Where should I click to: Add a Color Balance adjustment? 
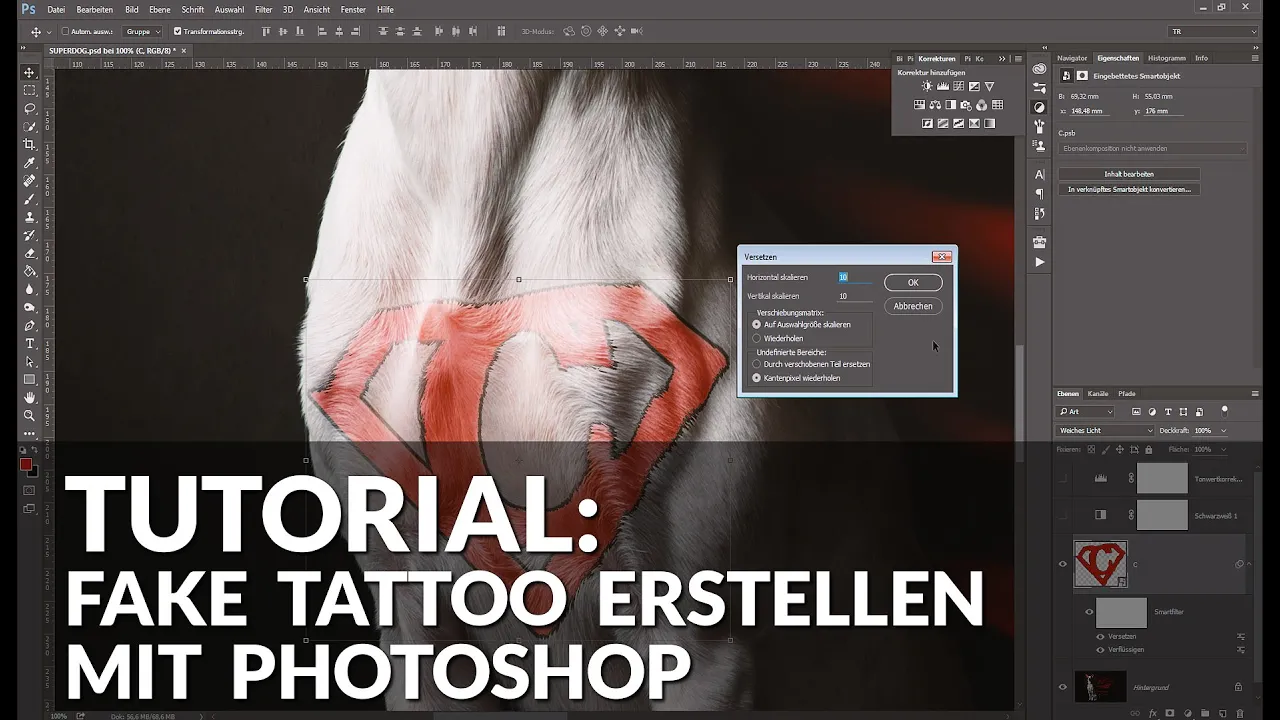(x=935, y=105)
